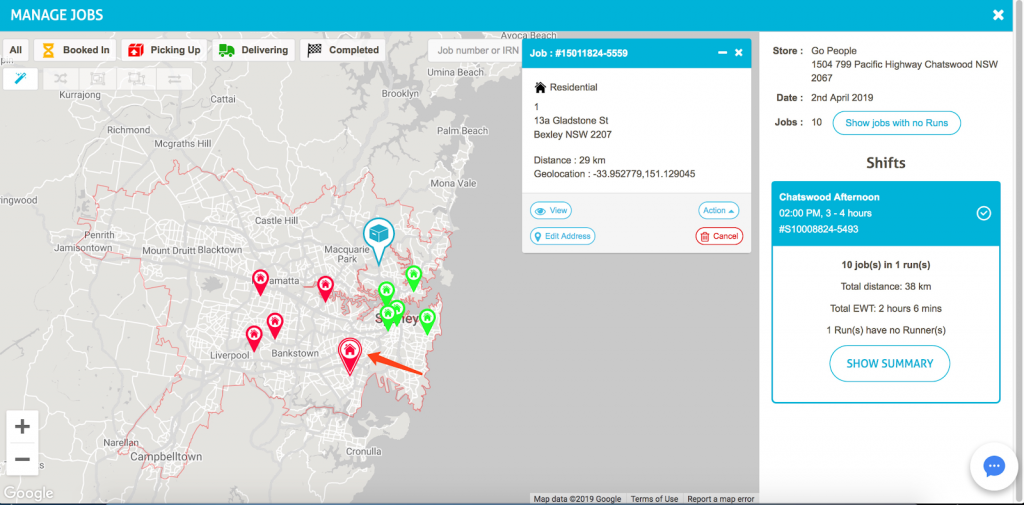Click the Job number or IRN search field
This screenshot has height=505, width=1024.
(475, 50)
